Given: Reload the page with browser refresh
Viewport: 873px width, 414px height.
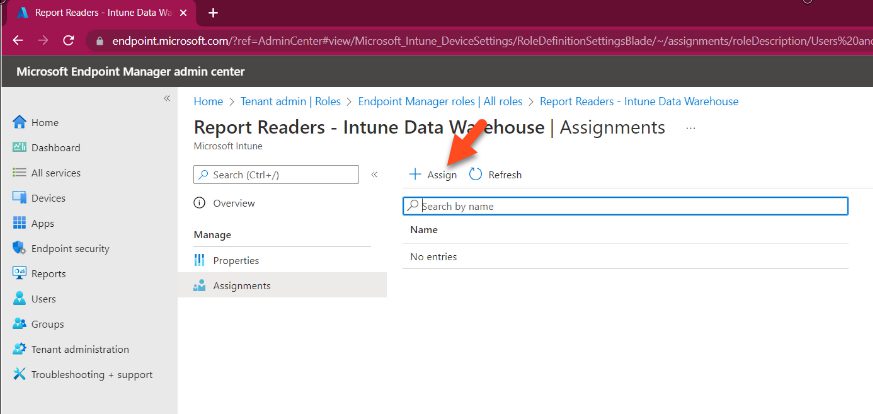Looking at the screenshot, I should point(68,41).
